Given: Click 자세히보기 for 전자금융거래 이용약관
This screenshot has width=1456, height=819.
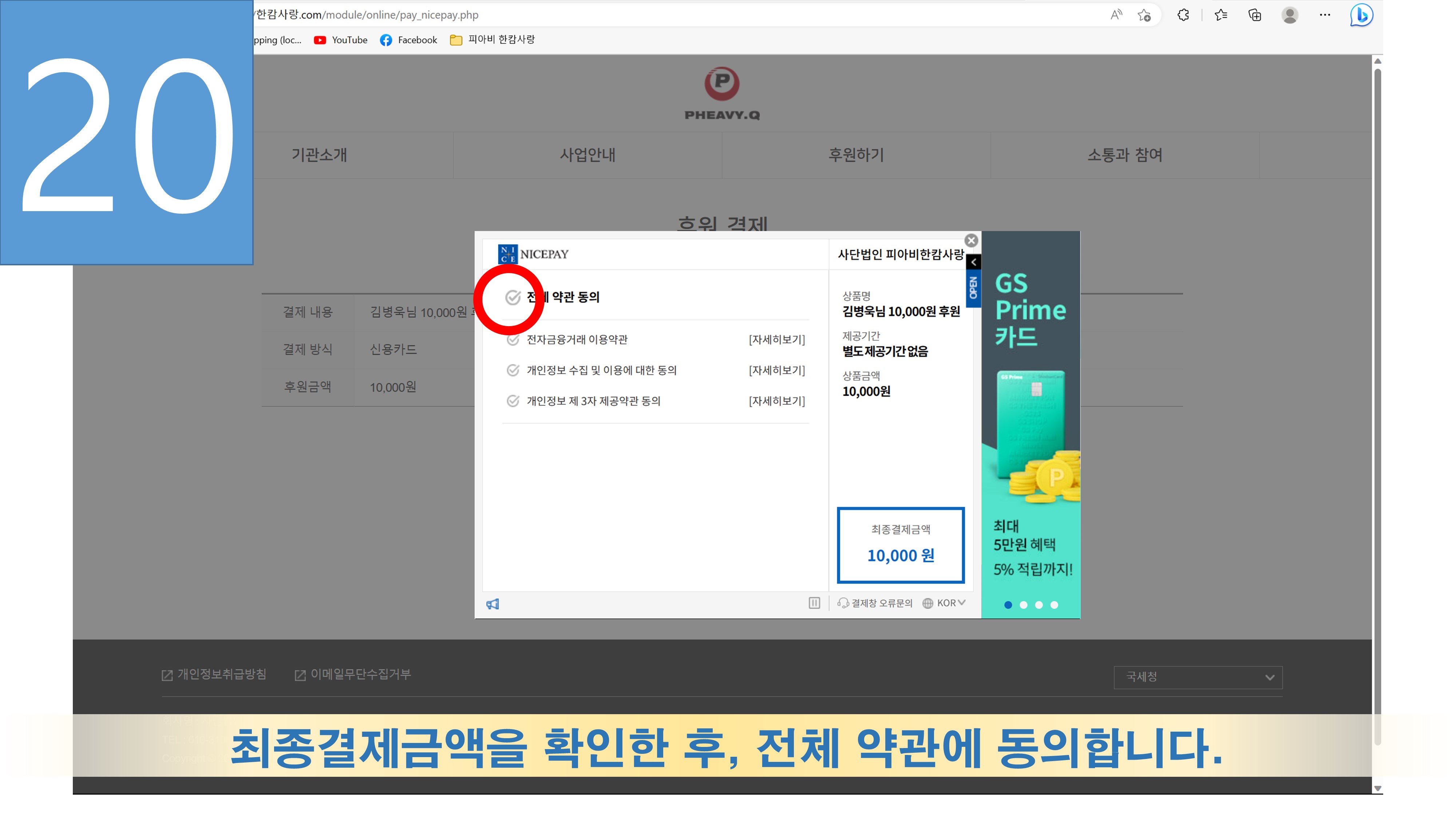Looking at the screenshot, I should pos(777,340).
